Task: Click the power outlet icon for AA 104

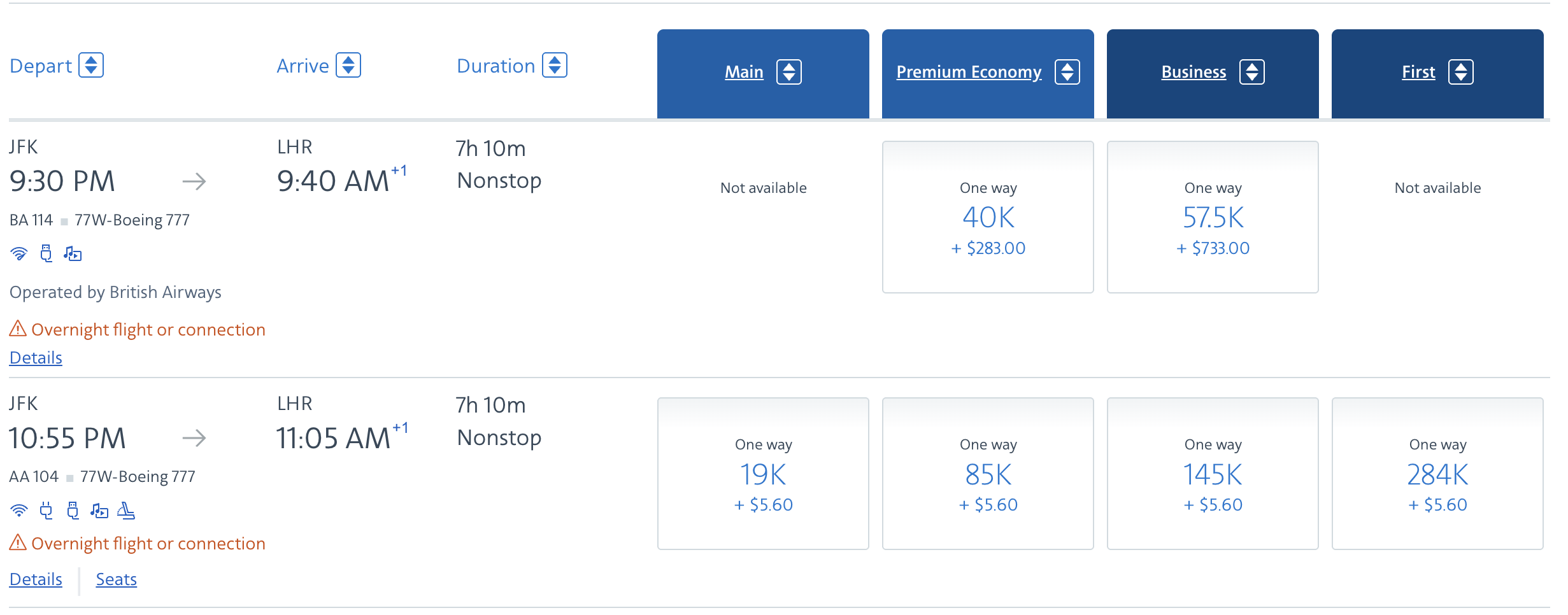Action: (46, 511)
